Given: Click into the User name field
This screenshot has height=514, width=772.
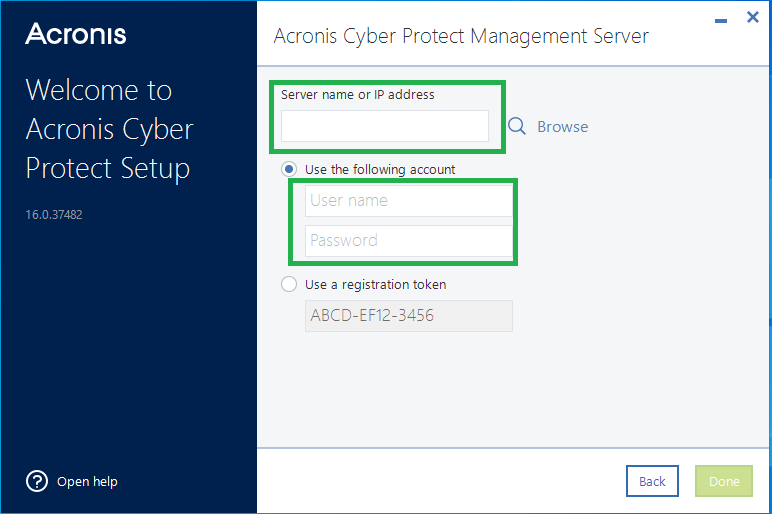Looking at the screenshot, I should click(x=408, y=200).
